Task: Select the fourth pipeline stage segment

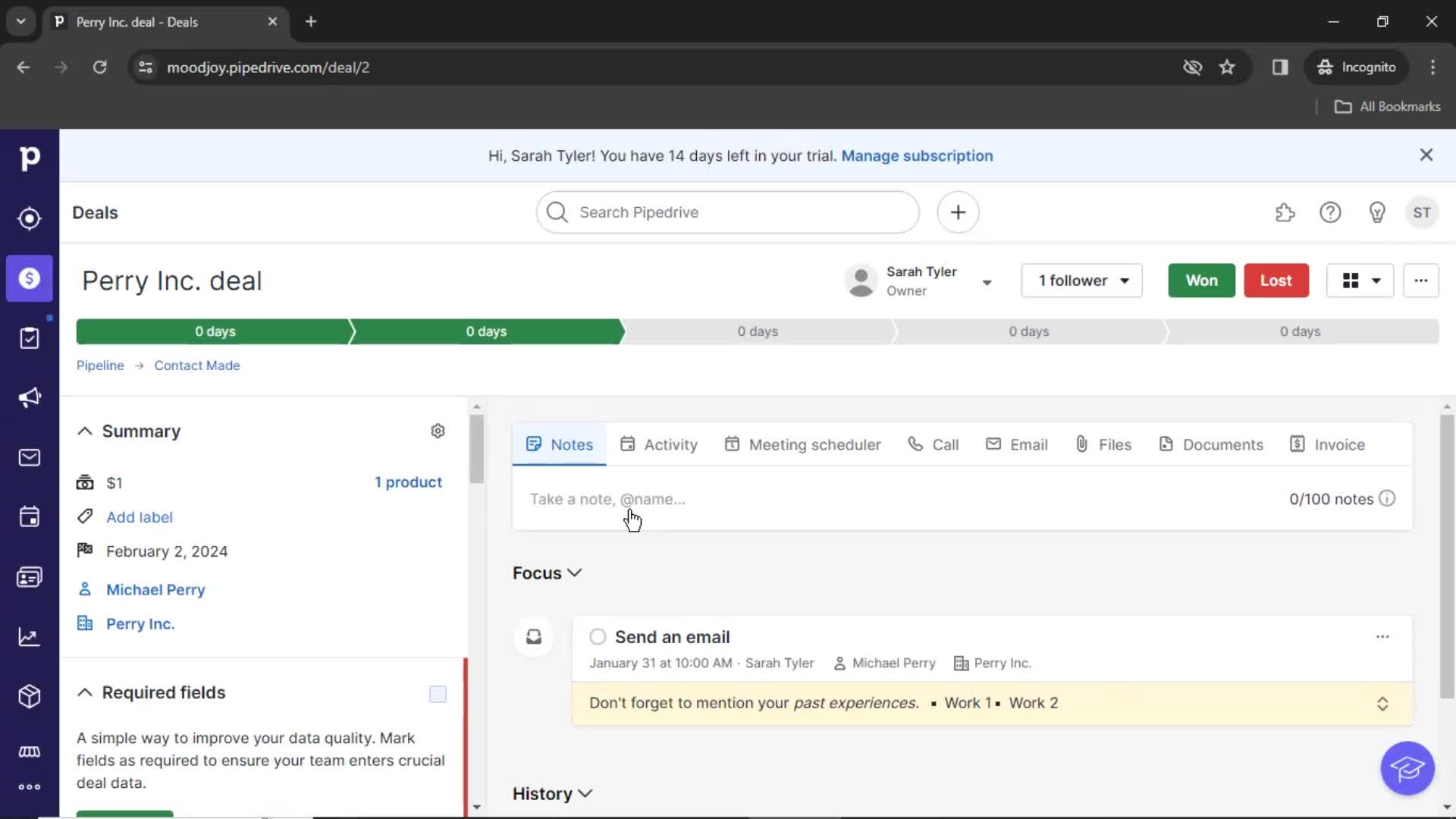Action: 1029,331
